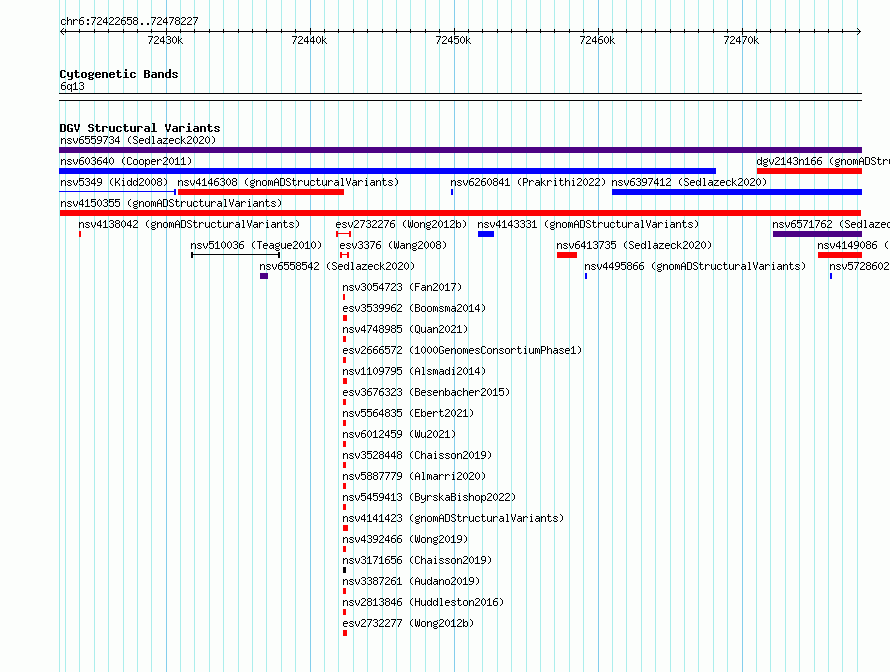Viewport: 890px width, 672px height.
Task: Open esv2666572 1000GenomesConsortiumPhase1 label
Action: tap(463, 350)
